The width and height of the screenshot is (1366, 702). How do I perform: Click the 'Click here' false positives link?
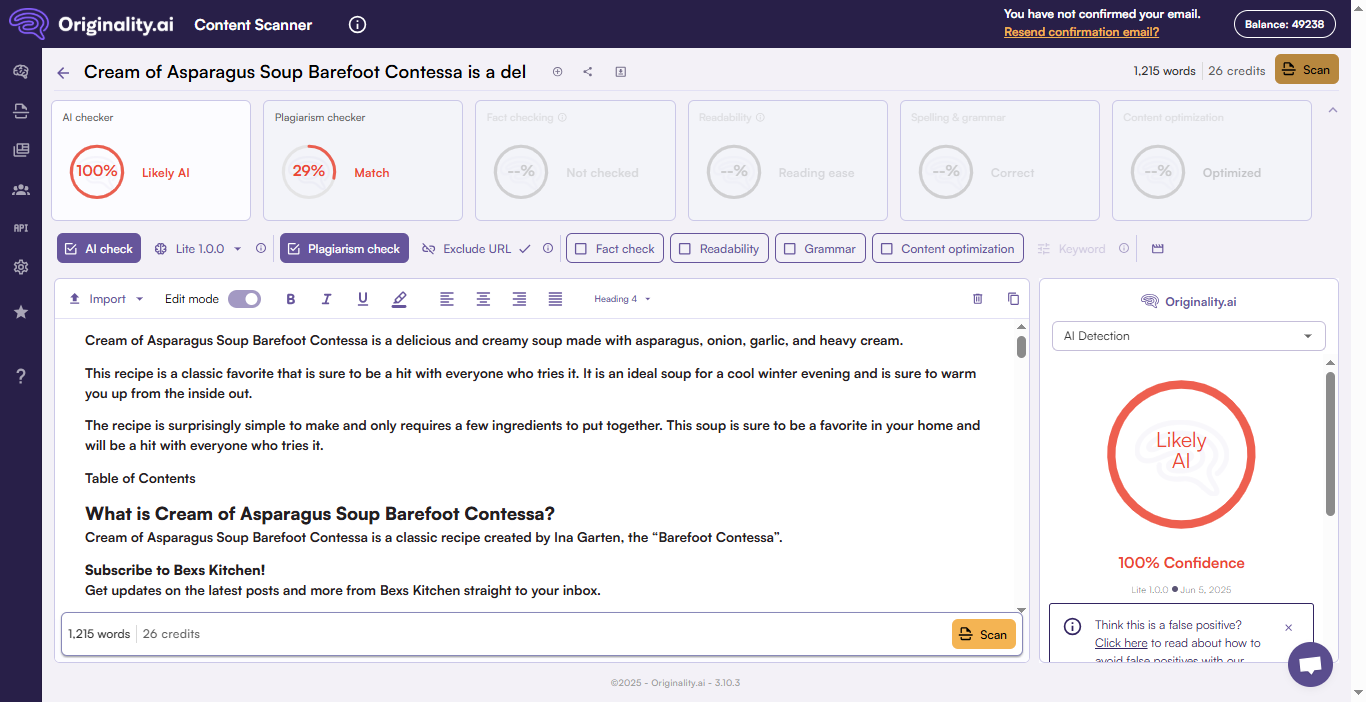pyautogui.click(x=1121, y=643)
